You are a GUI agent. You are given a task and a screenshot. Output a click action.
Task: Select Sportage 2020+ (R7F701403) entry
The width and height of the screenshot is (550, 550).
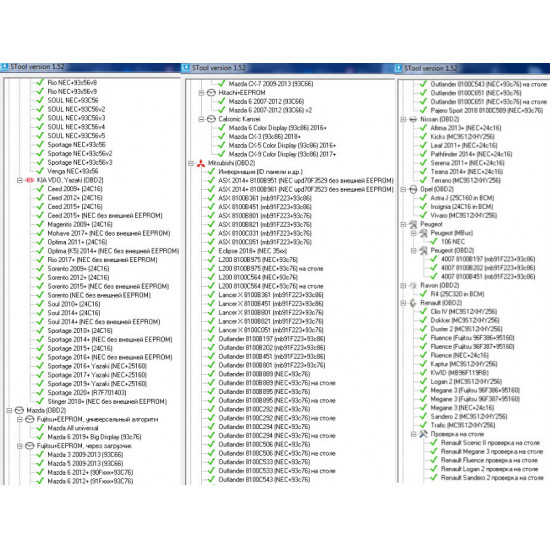(x=87, y=393)
